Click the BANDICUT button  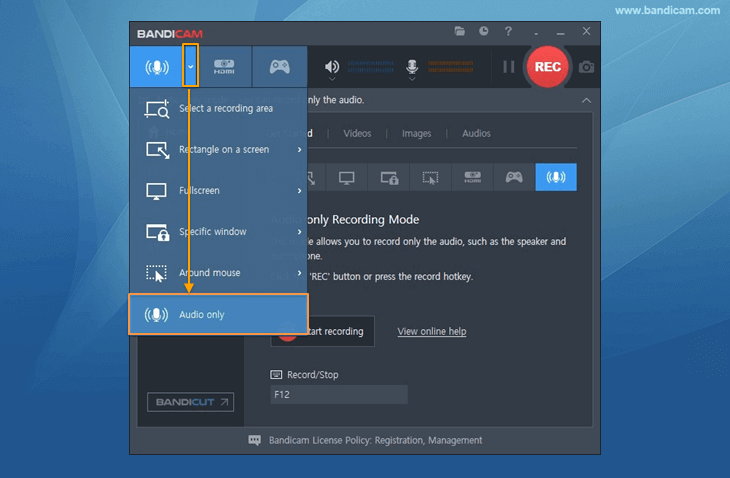pos(190,402)
